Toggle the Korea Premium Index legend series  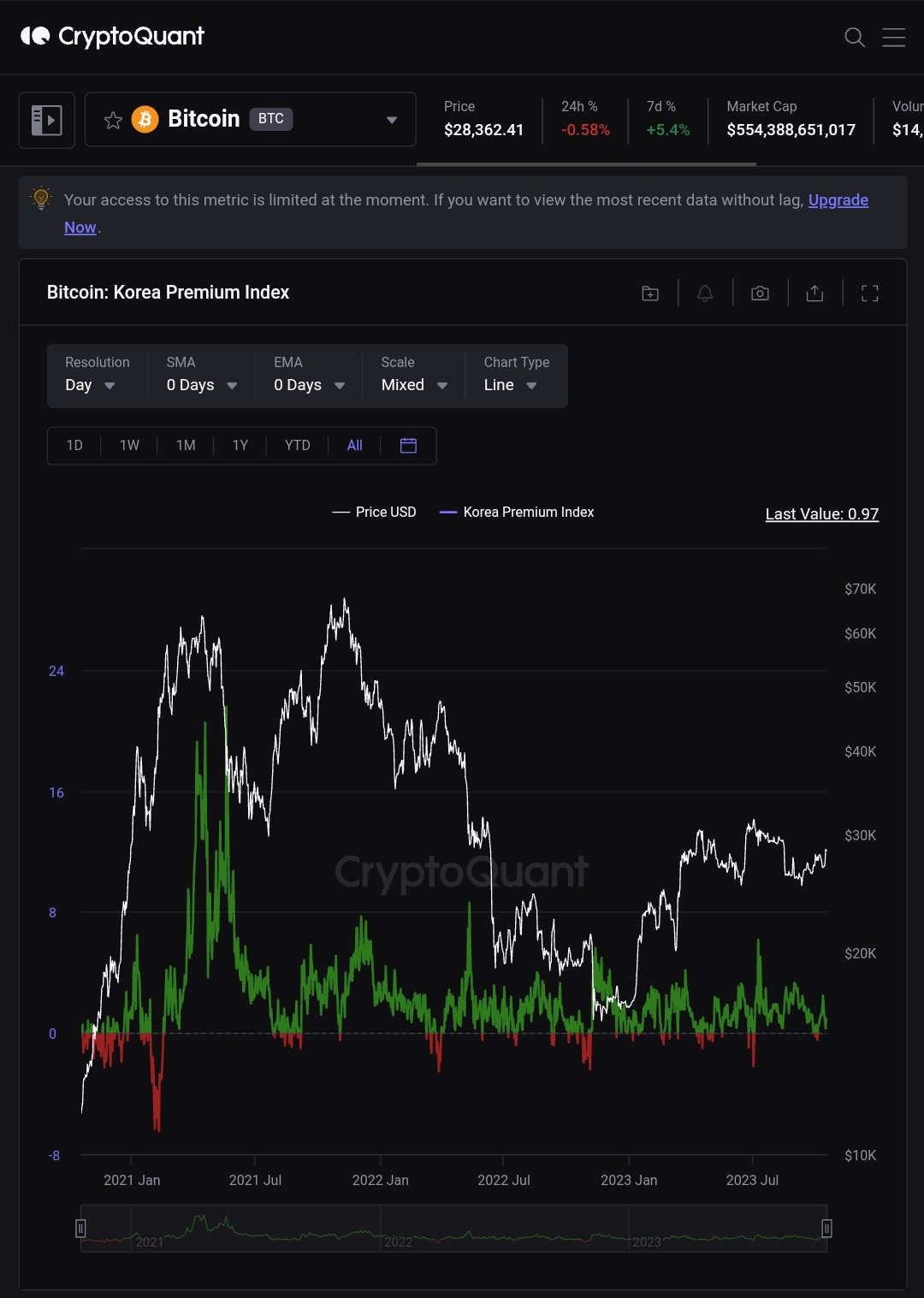516,512
